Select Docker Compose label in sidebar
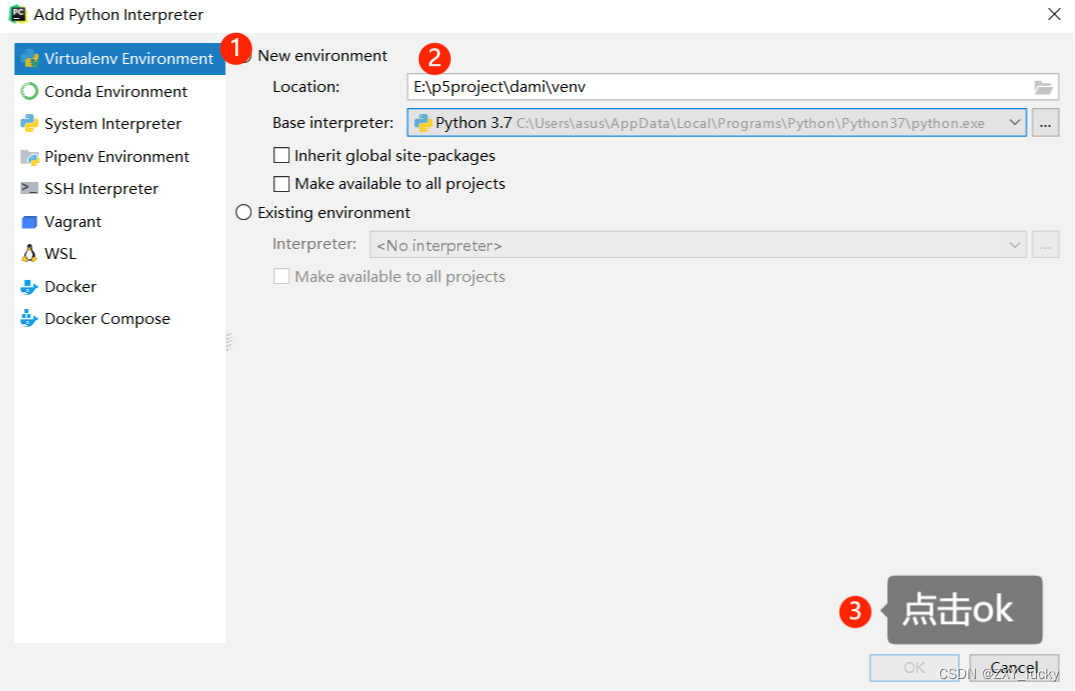The width and height of the screenshot is (1075, 691). point(107,319)
